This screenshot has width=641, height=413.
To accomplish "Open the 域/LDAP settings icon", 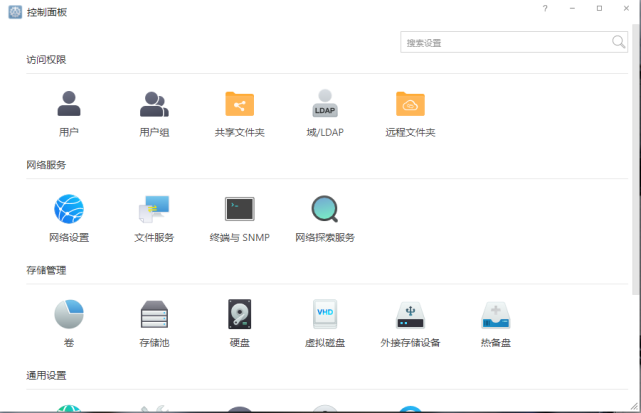I will (325, 104).
